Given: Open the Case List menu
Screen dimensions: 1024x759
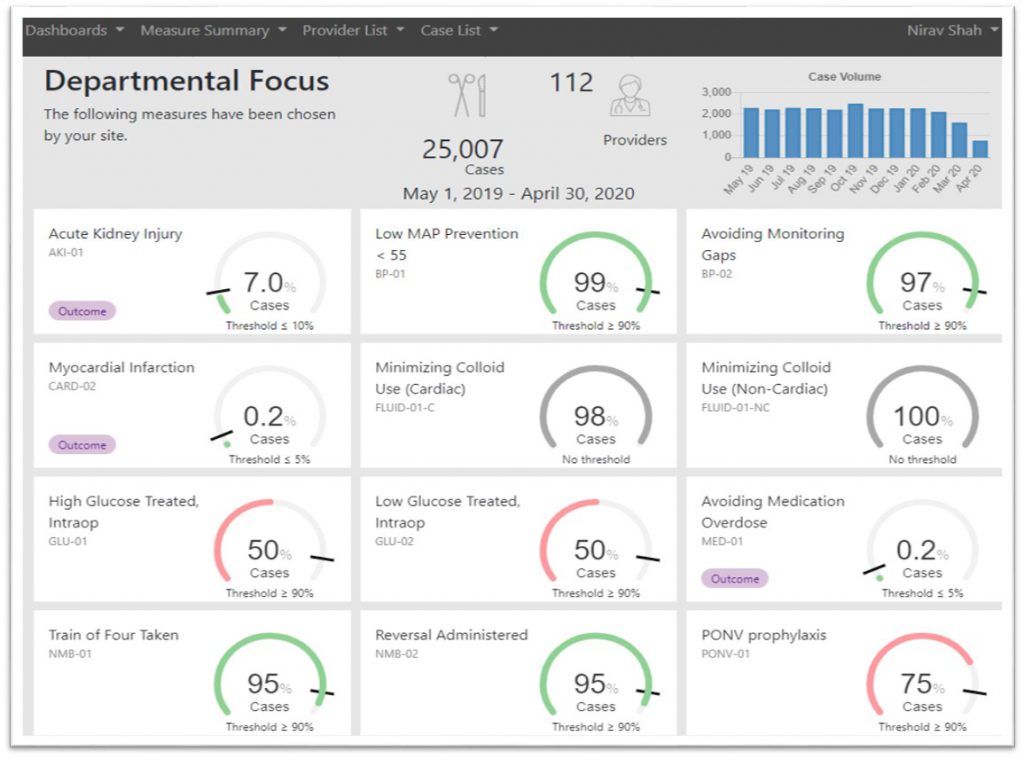Looking at the screenshot, I should click(459, 30).
